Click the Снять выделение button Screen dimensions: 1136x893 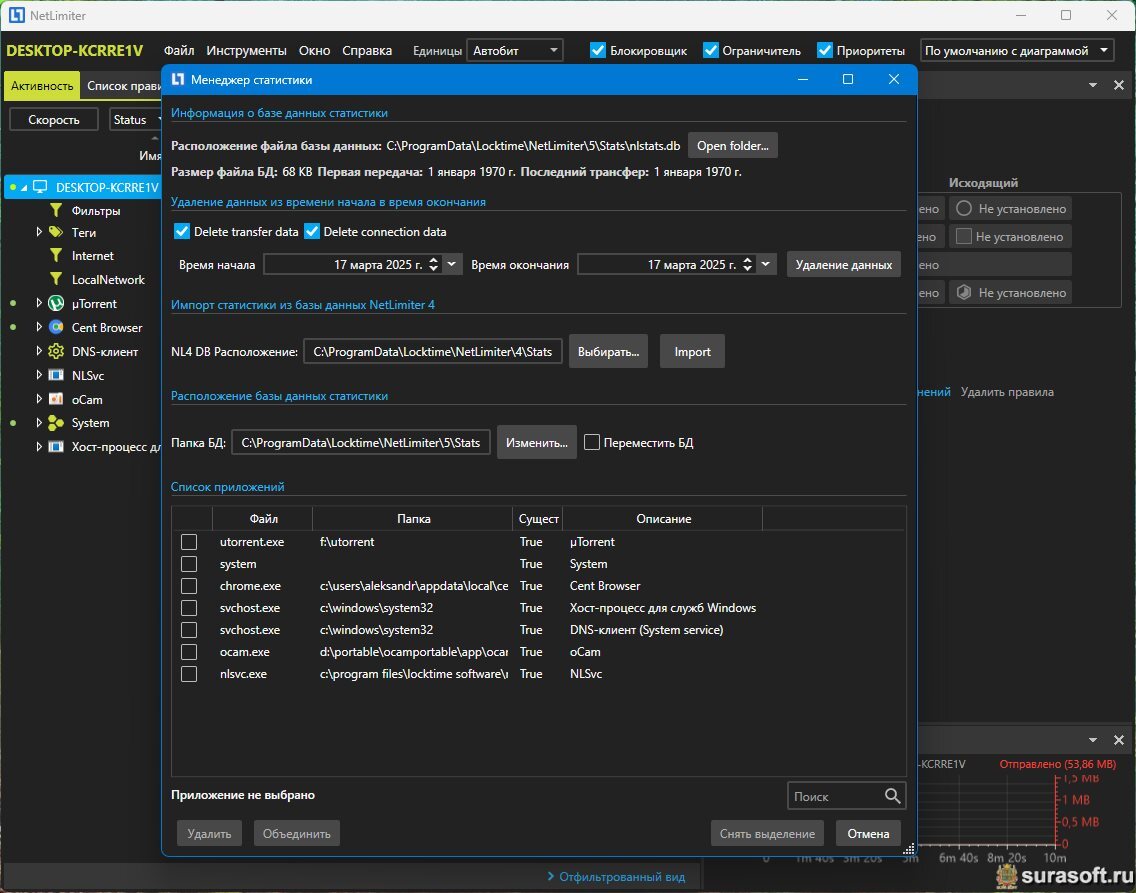(767, 834)
